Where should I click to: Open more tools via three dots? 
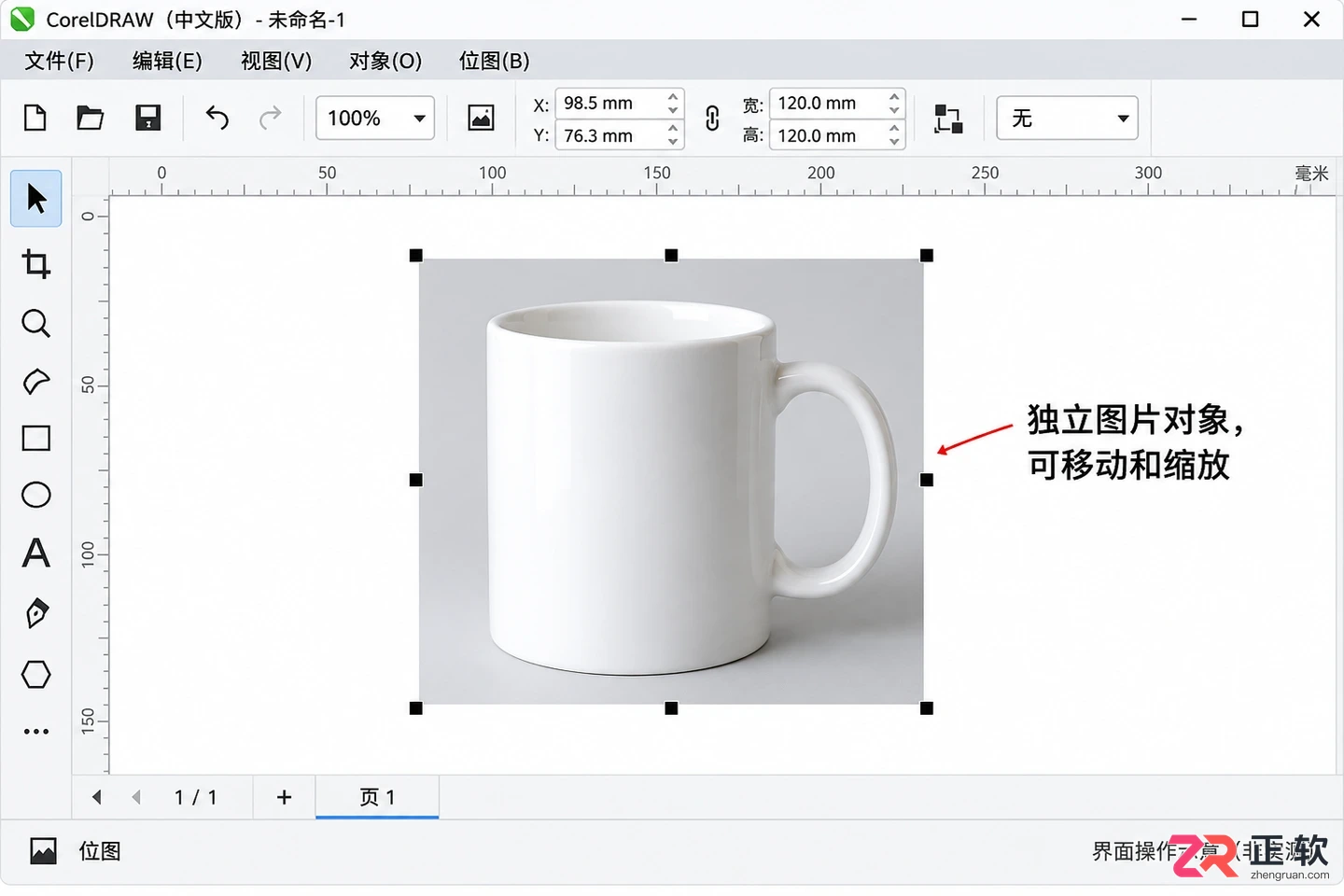tap(36, 732)
